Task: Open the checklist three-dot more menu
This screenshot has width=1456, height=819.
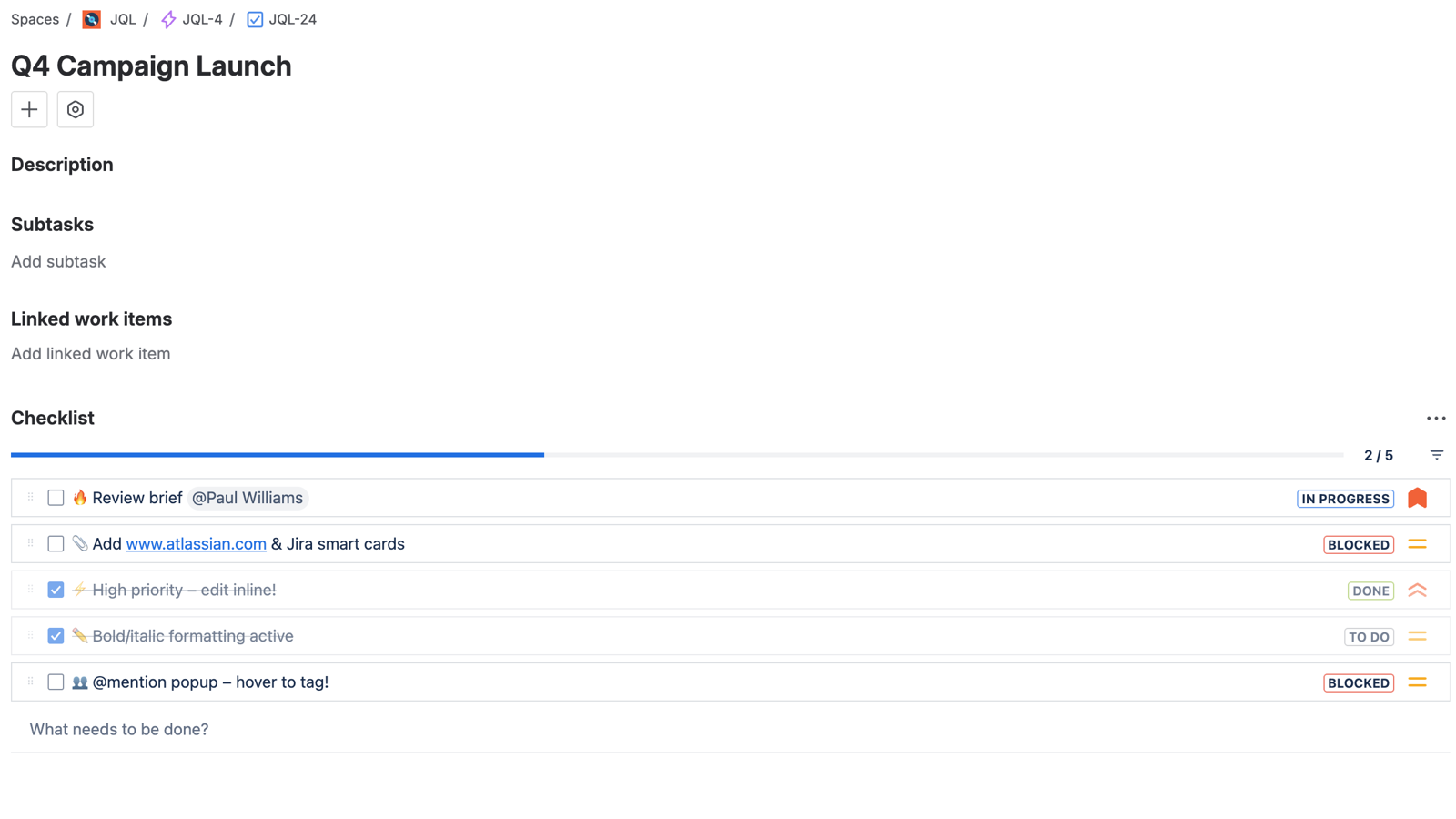Action: click(x=1436, y=419)
